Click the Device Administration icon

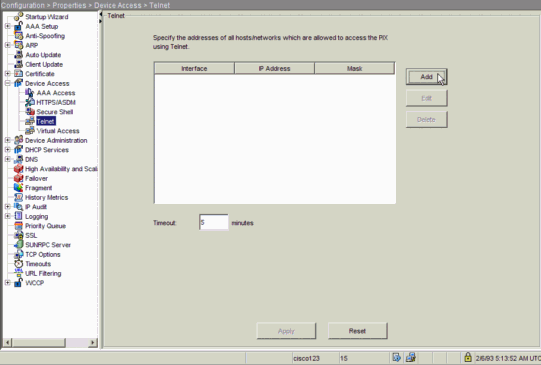tap(19, 140)
